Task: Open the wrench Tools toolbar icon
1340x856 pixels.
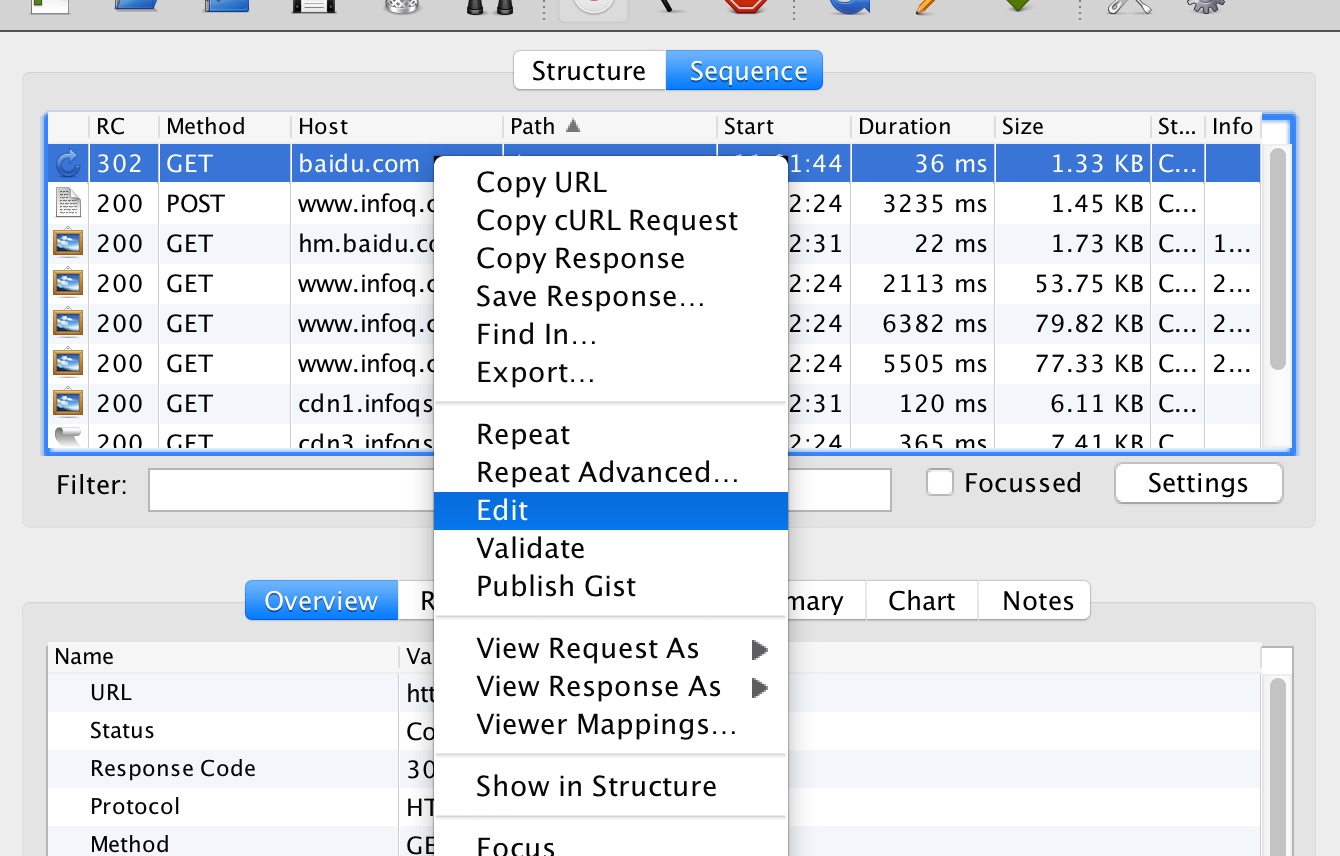Action: click(1128, 5)
